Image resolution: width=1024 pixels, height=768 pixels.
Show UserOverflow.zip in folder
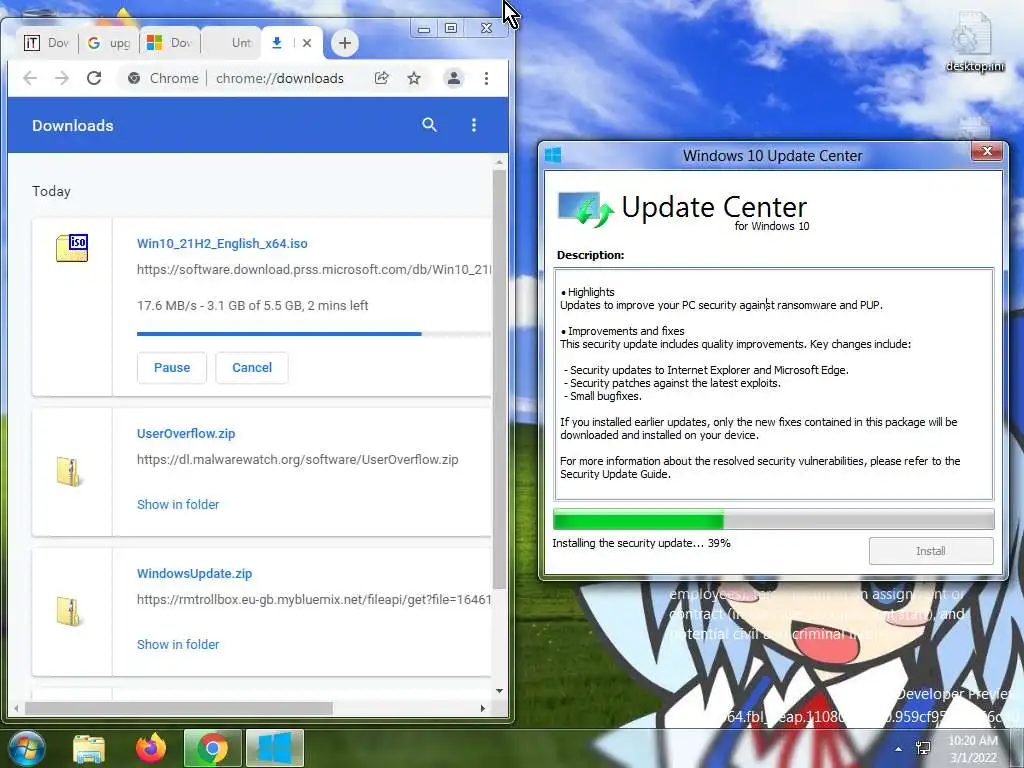click(x=178, y=505)
